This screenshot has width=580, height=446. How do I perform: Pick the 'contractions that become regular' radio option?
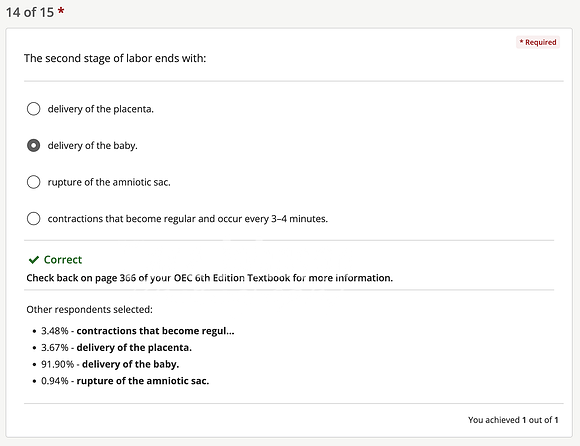tap(33, 219)
